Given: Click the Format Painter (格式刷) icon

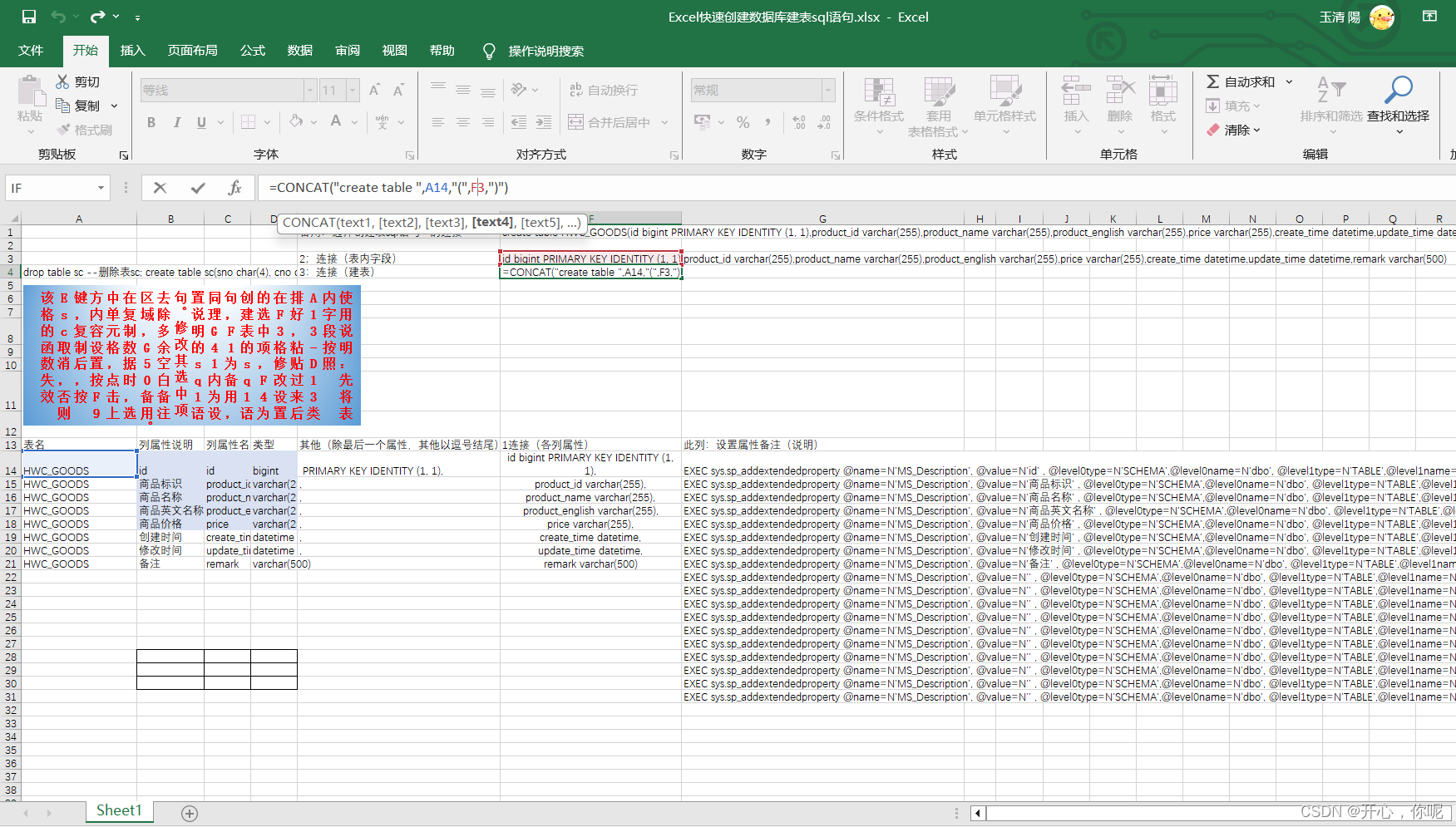Looking at the screenshot, I should tap(63, 130).
